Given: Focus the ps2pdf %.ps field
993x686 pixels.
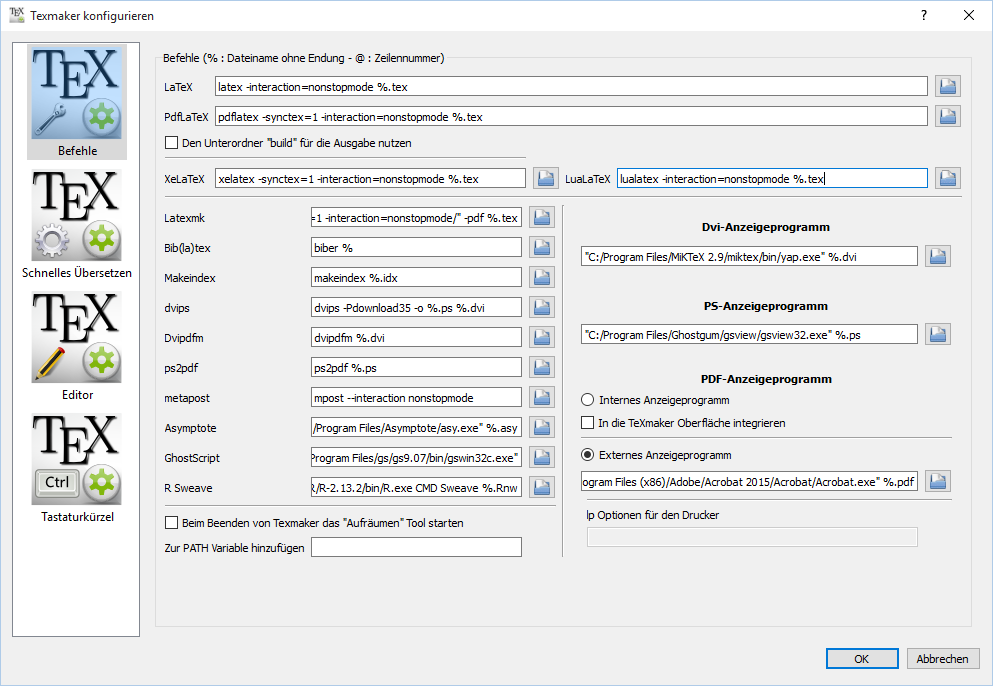Looking at the screenshot, I should coord(416,367).
